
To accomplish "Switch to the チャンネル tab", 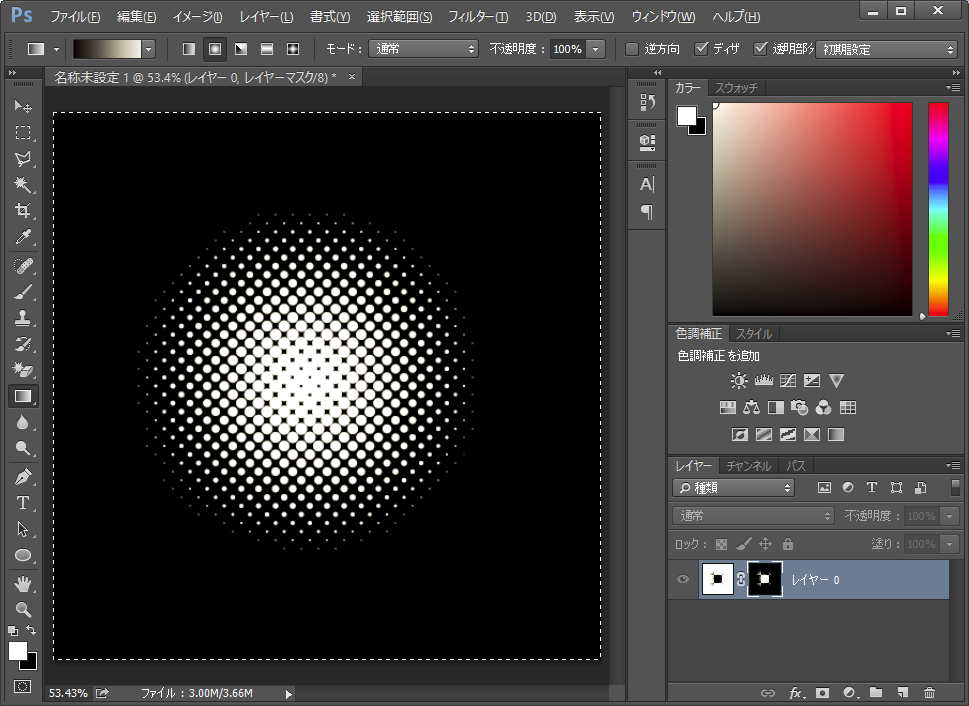I will 748,466.
